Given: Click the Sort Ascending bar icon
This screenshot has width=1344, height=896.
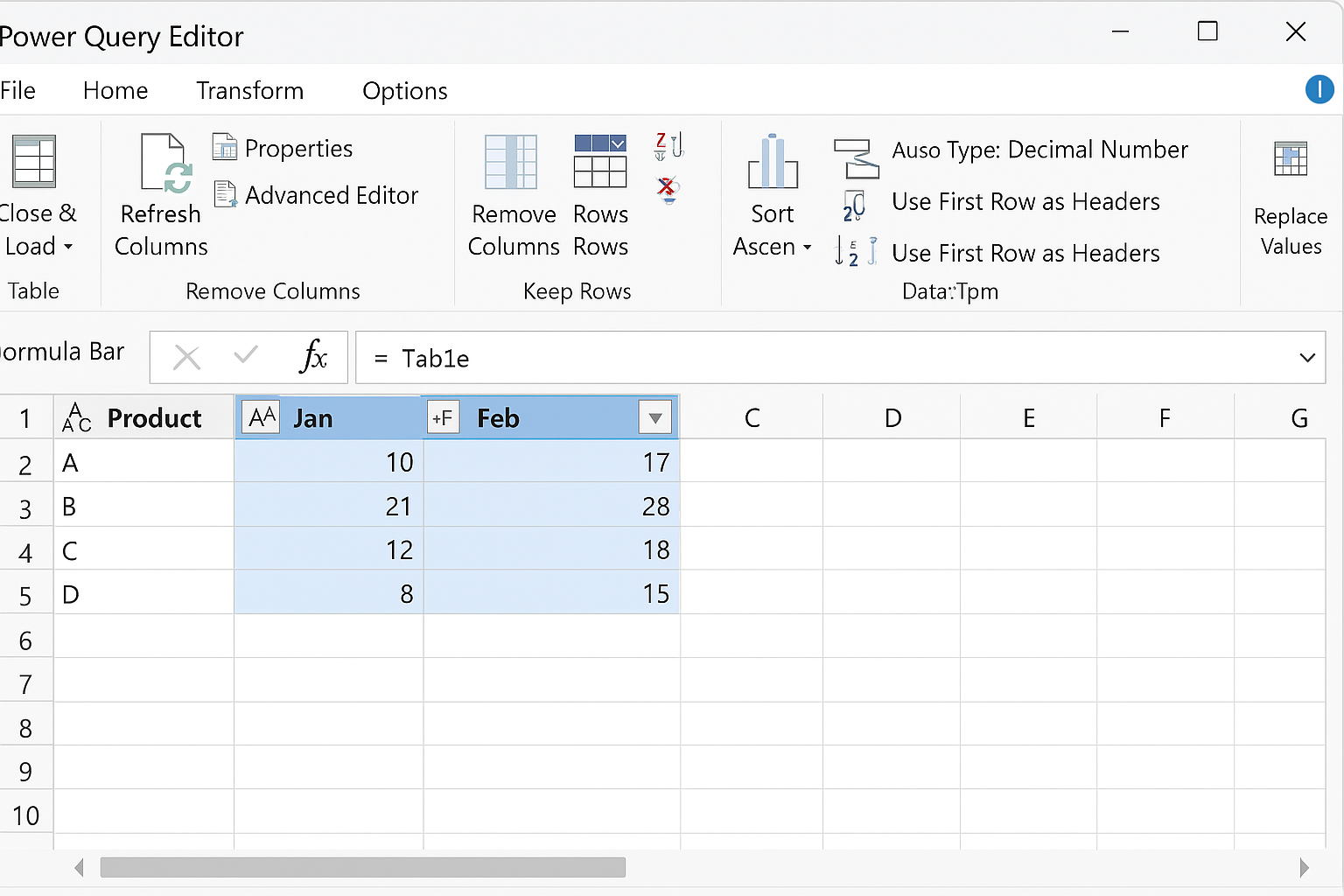Looking at the screenshot, I should click(x=773, y=162).
